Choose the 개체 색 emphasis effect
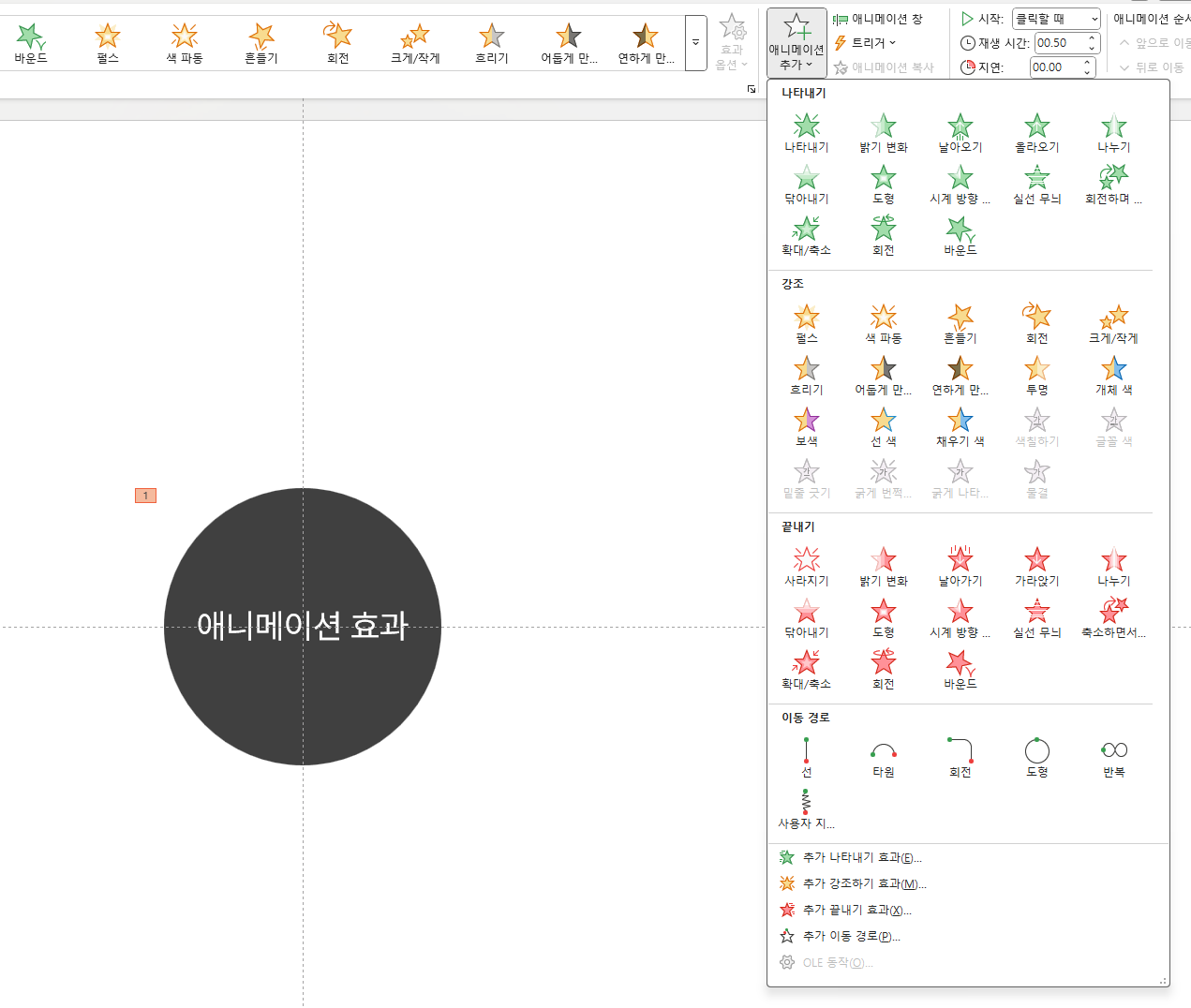The width and height of the screenshot is (1191, 1008). 1114,376
